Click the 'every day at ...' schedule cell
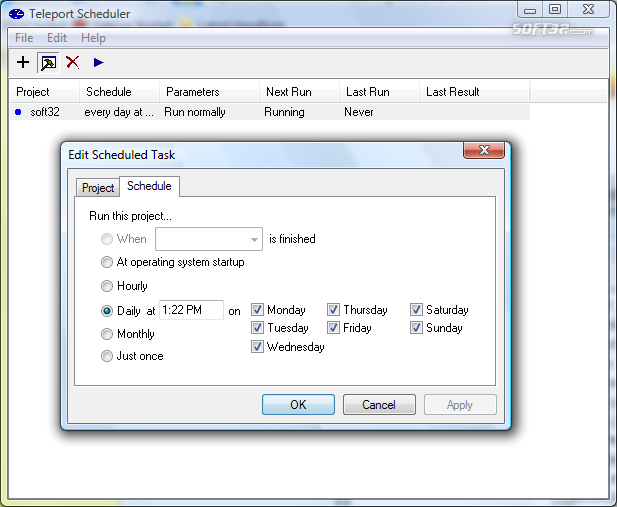The image size is (617, 507). 119,112
